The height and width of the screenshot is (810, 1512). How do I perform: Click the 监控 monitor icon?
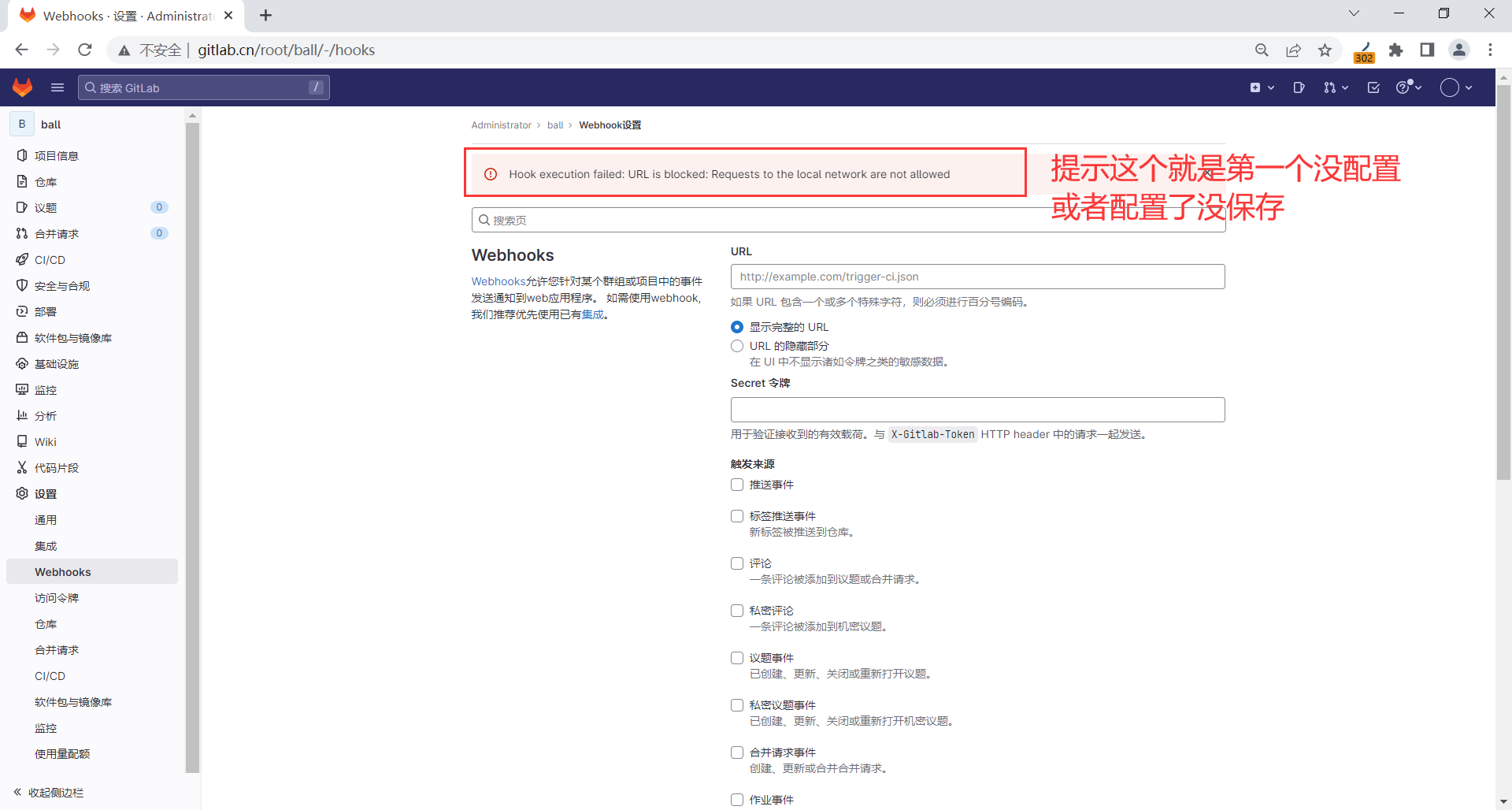coord(22,389)
